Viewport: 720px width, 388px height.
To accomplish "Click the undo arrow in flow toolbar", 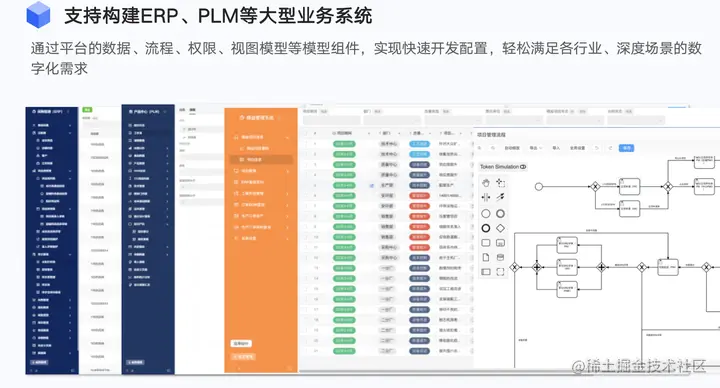I will click(x=597, y=148).
